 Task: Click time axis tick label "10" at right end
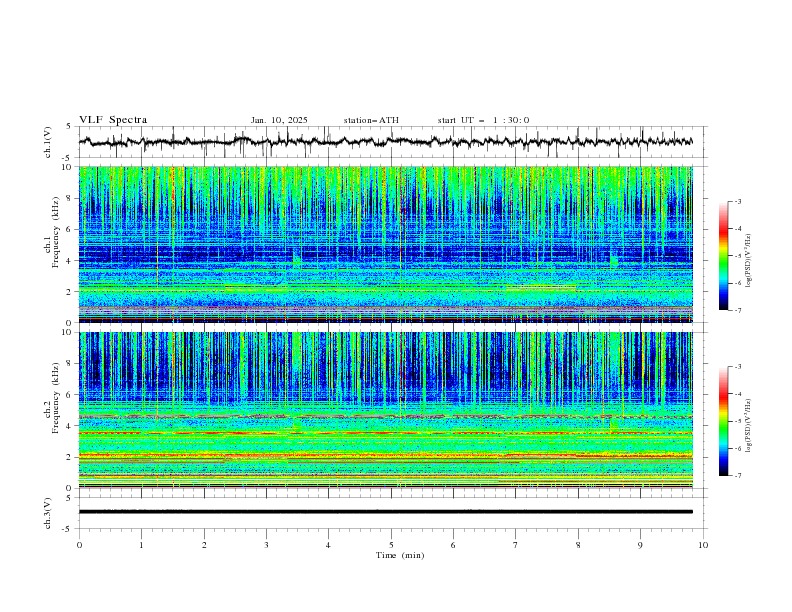coord(703,545)
